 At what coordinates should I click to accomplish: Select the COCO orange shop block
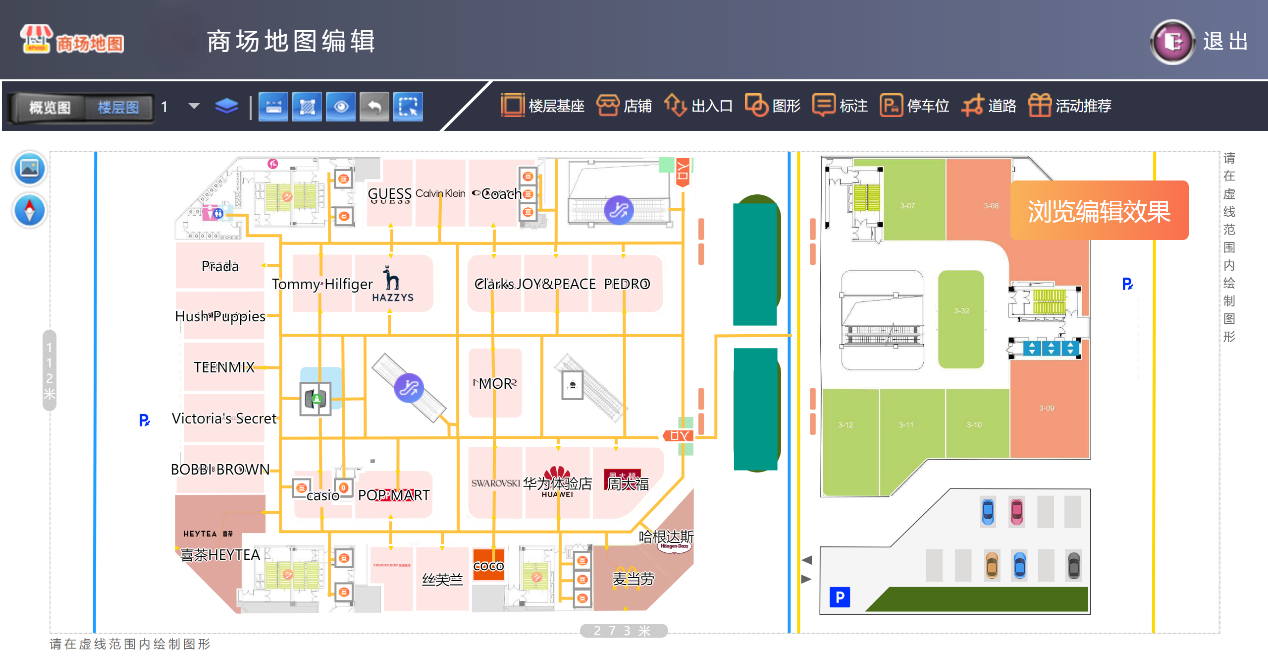click(488, 565)
